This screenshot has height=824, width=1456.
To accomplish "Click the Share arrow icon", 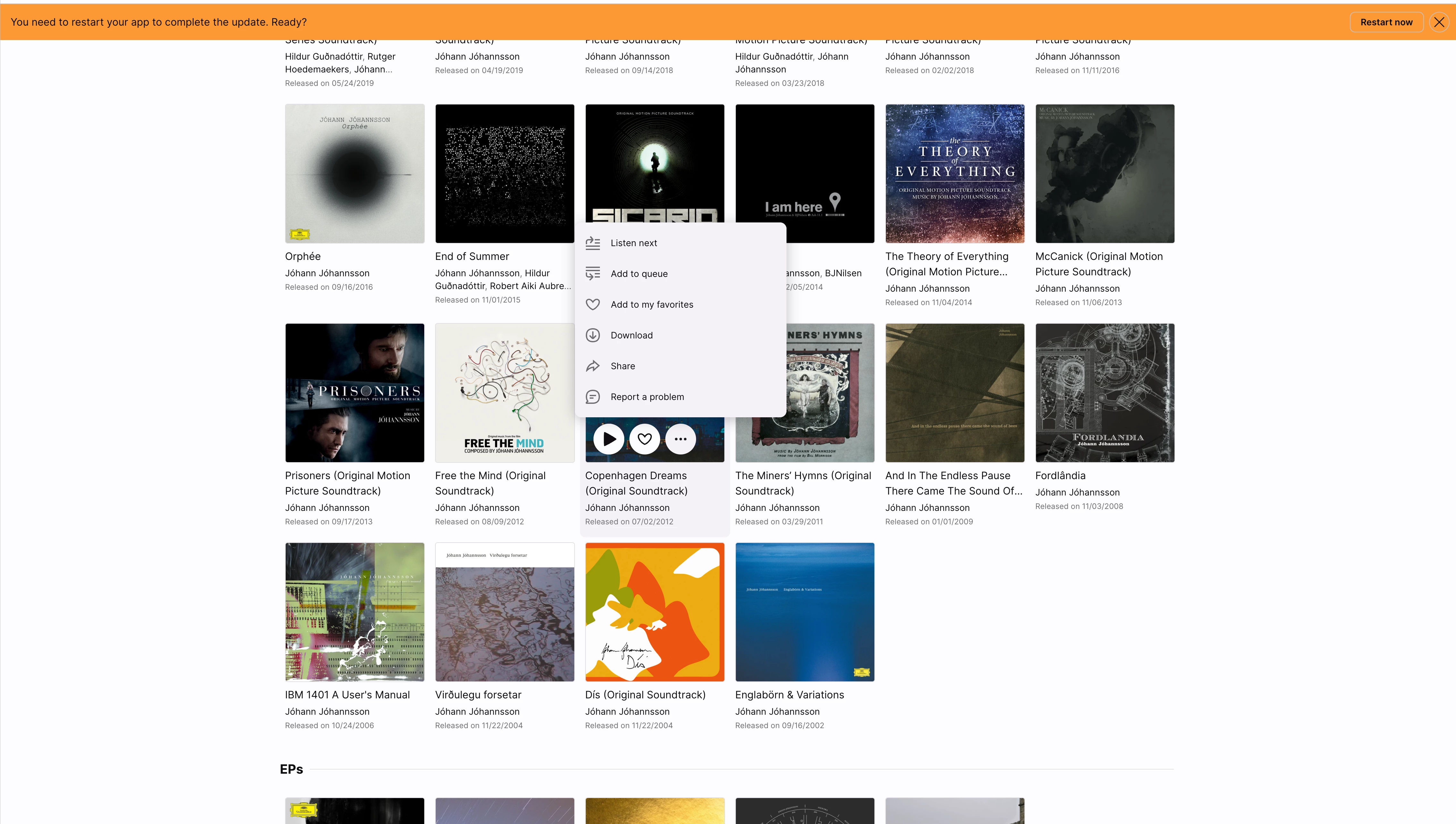I will 593,366.
